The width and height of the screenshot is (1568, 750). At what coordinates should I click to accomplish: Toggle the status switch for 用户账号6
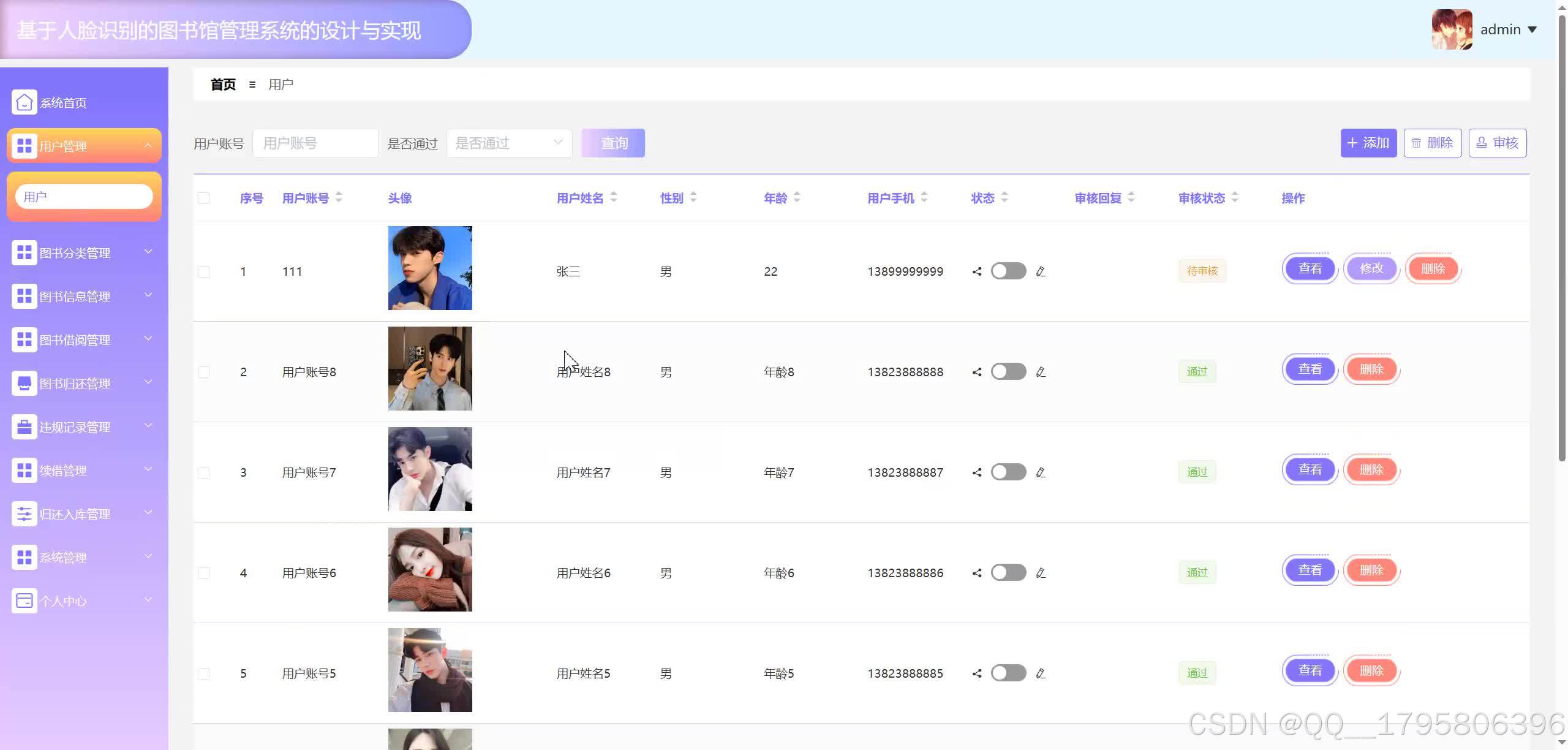pyautogui.click(x=1008, y=572)
